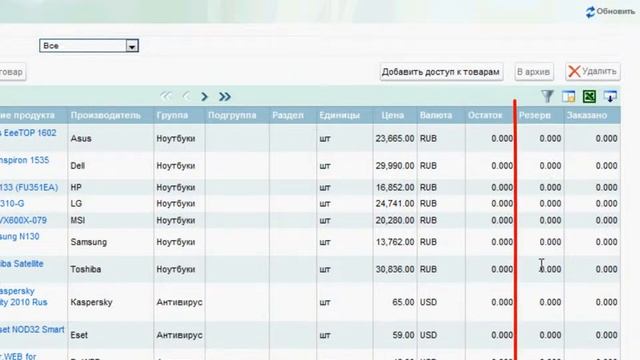Go to previous page arrow

click(186, 96)
